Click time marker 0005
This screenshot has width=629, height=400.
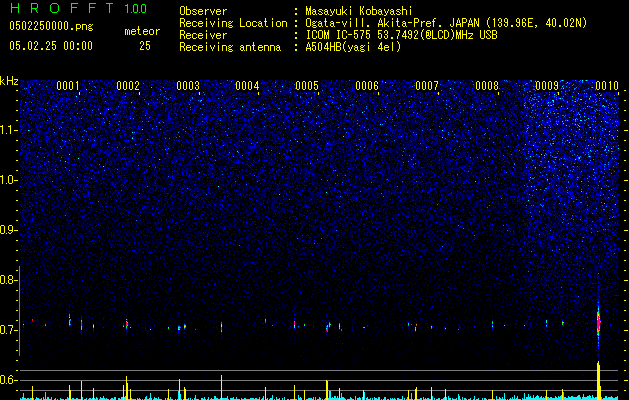click(307, 86)
